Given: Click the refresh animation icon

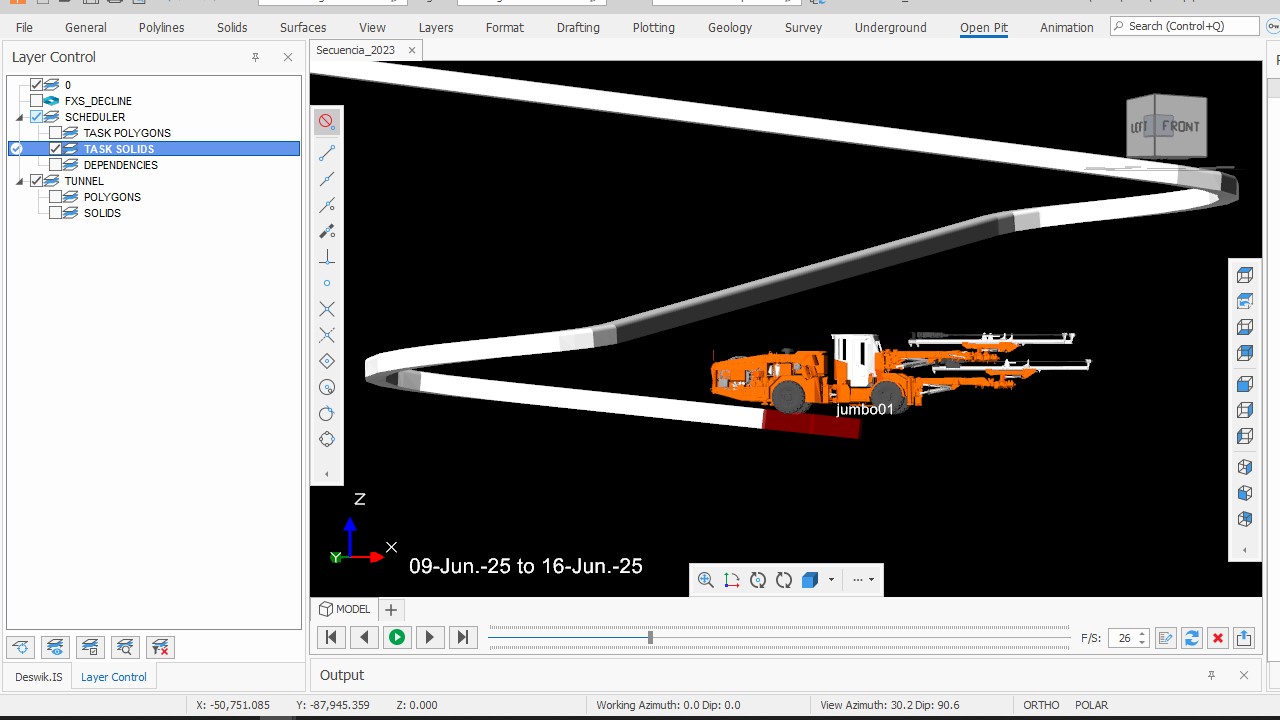Looking at the screenshot, I should [x=1191, y=638].
